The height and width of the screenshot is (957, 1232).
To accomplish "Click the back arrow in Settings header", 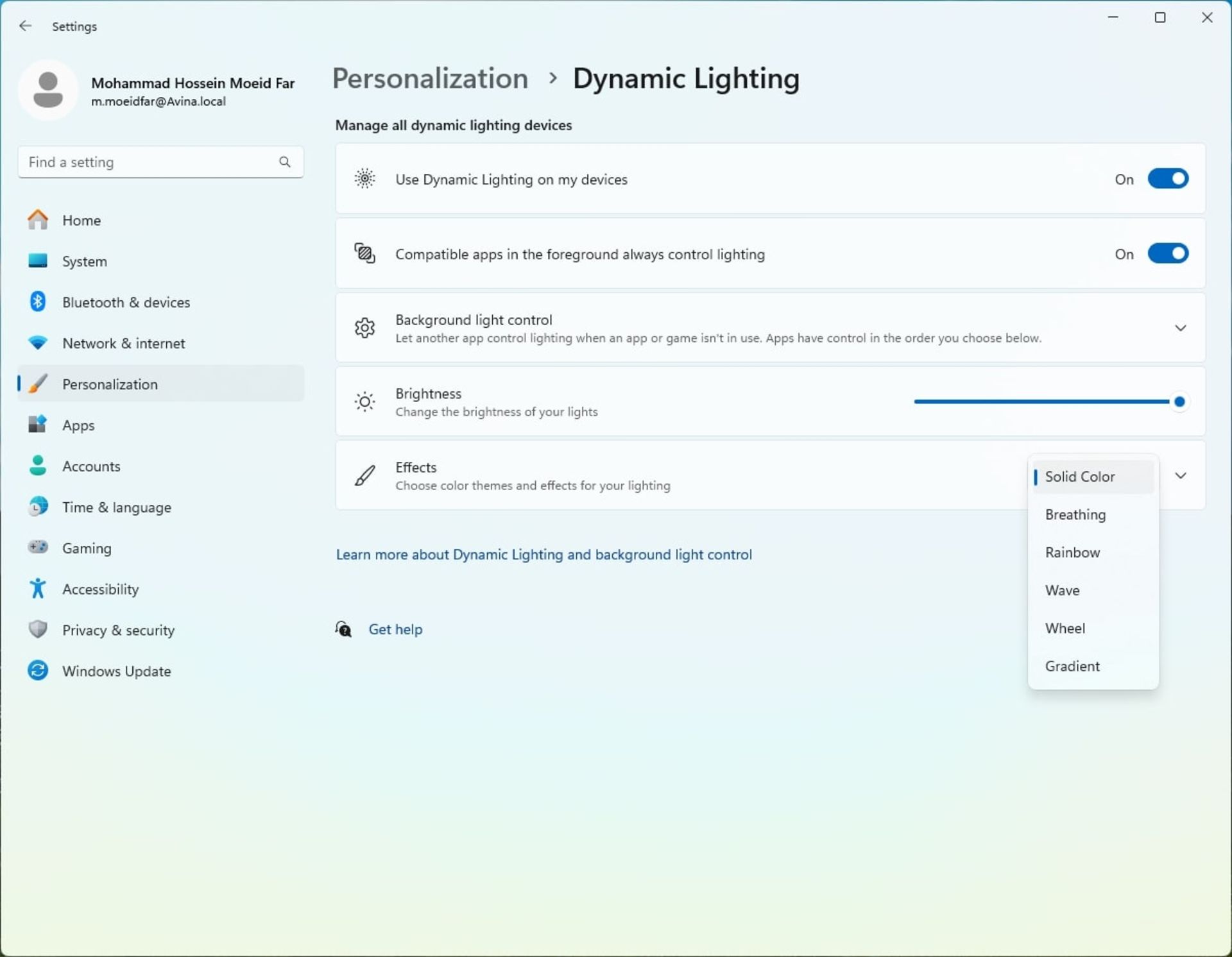I will click(x=25, y=26).
